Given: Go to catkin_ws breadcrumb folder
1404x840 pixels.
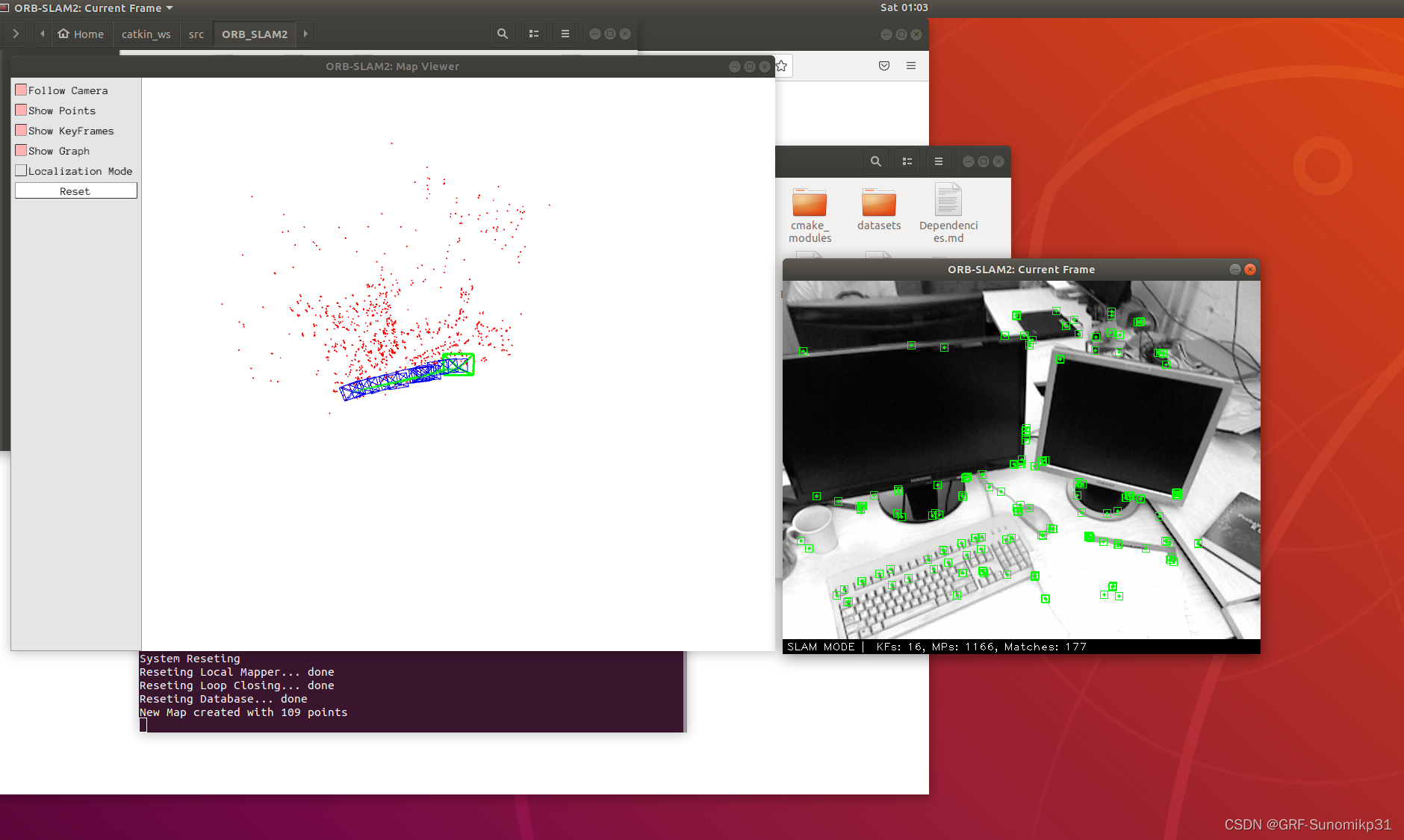Looking at the screenshot, I should point(146,34).
